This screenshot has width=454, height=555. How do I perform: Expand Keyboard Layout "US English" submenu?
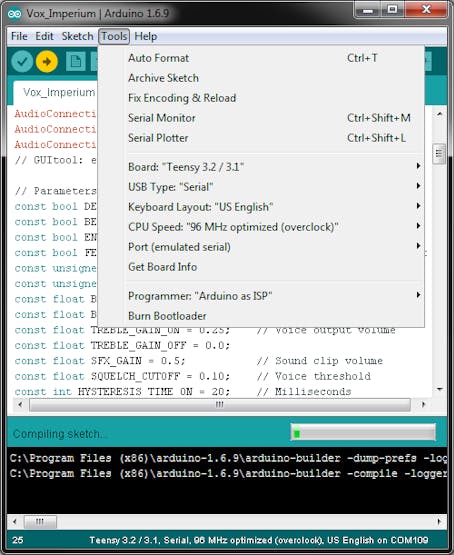tap(261, 207)
